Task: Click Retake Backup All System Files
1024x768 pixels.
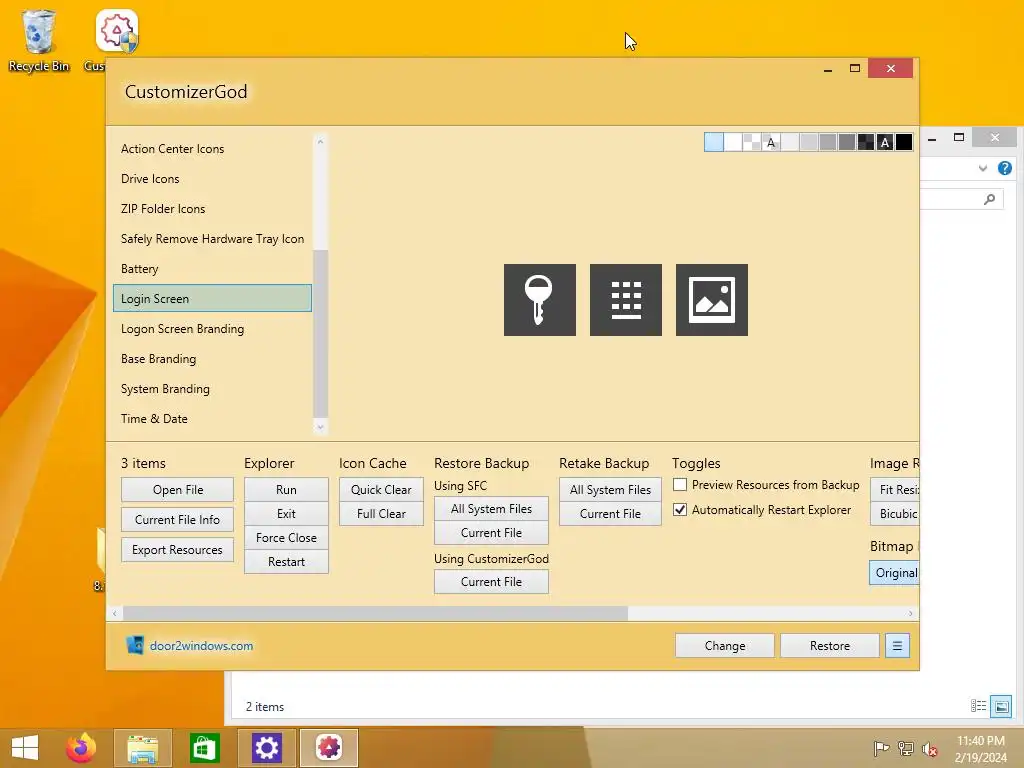Action: coord(611,490)
